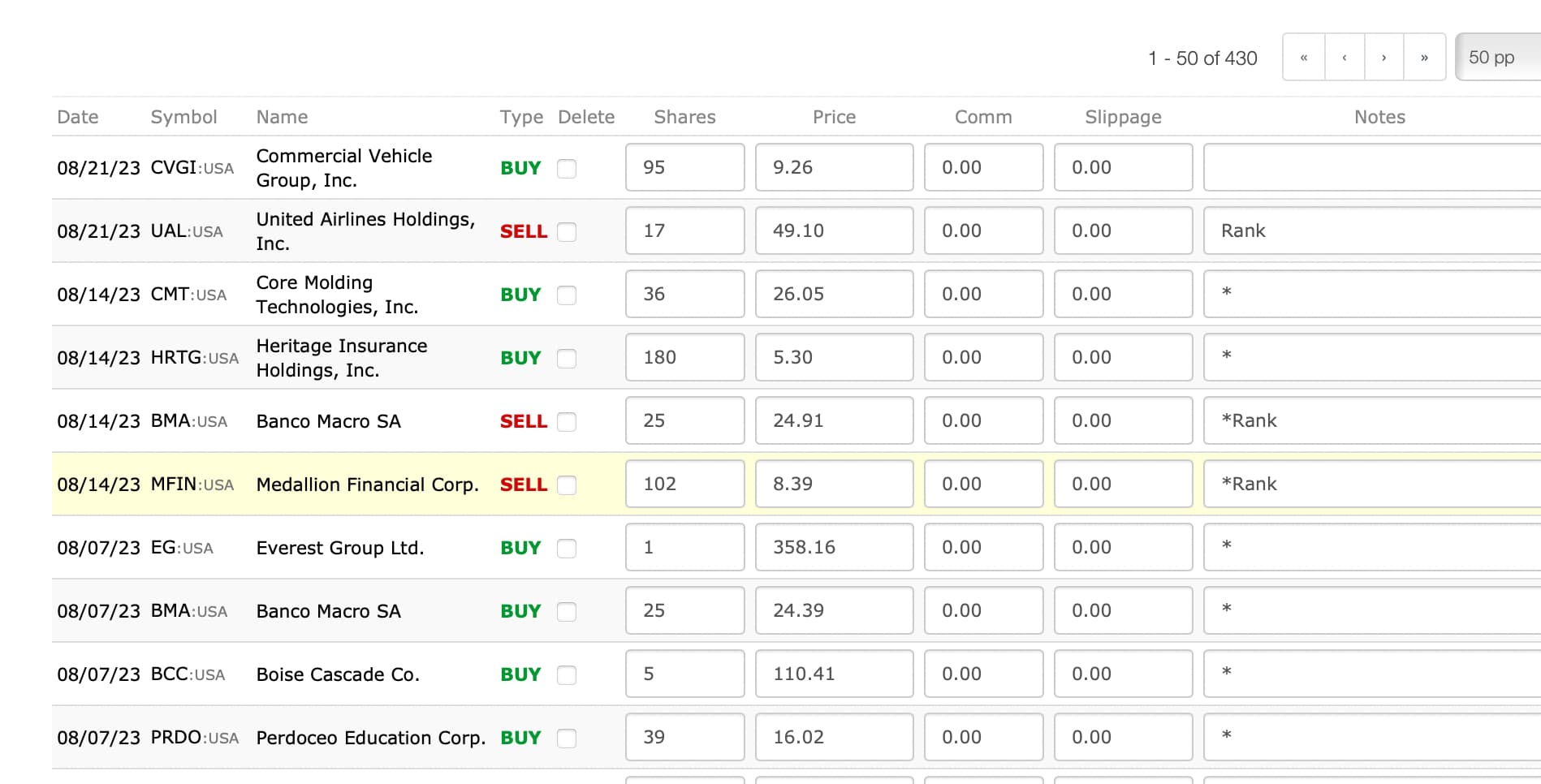This screenshot has width=1541, height=784.
Task: Edit shares field showing 17 for UAL
Action: [x=684, y=230]
